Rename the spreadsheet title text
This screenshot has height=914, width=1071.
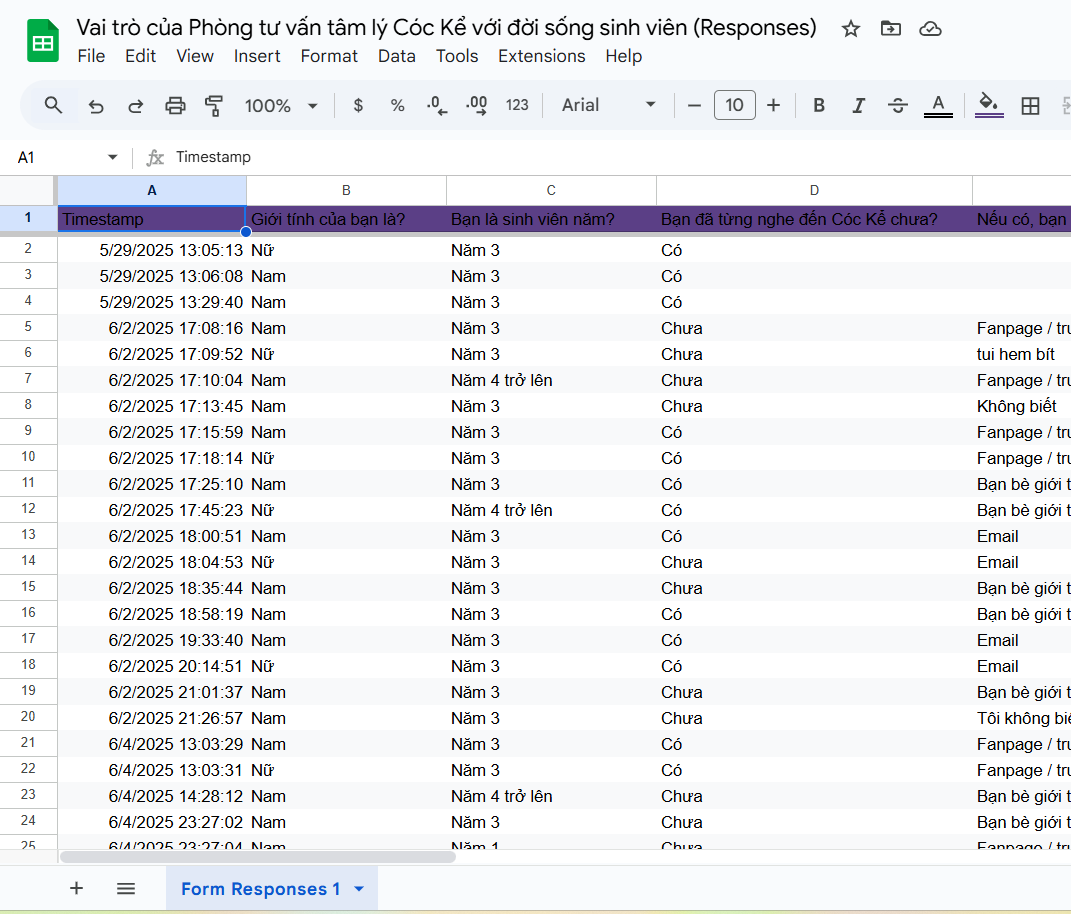click(447, 27)
